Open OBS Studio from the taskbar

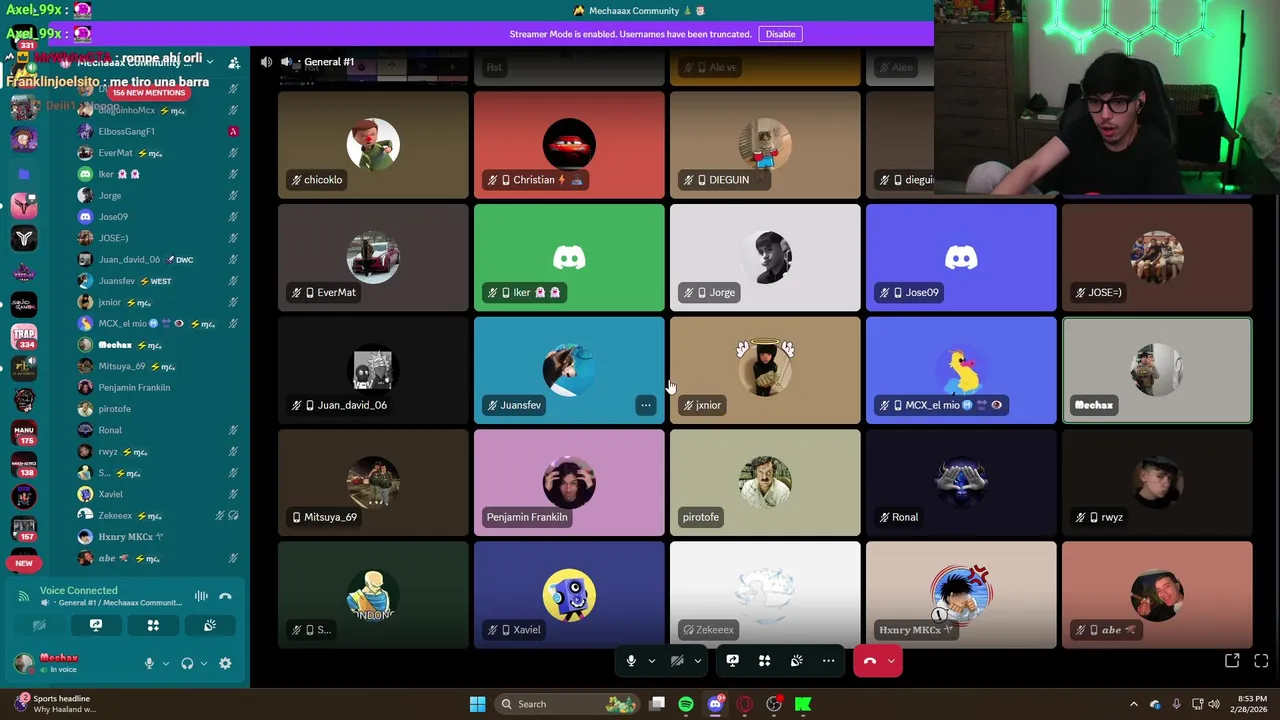773,704
